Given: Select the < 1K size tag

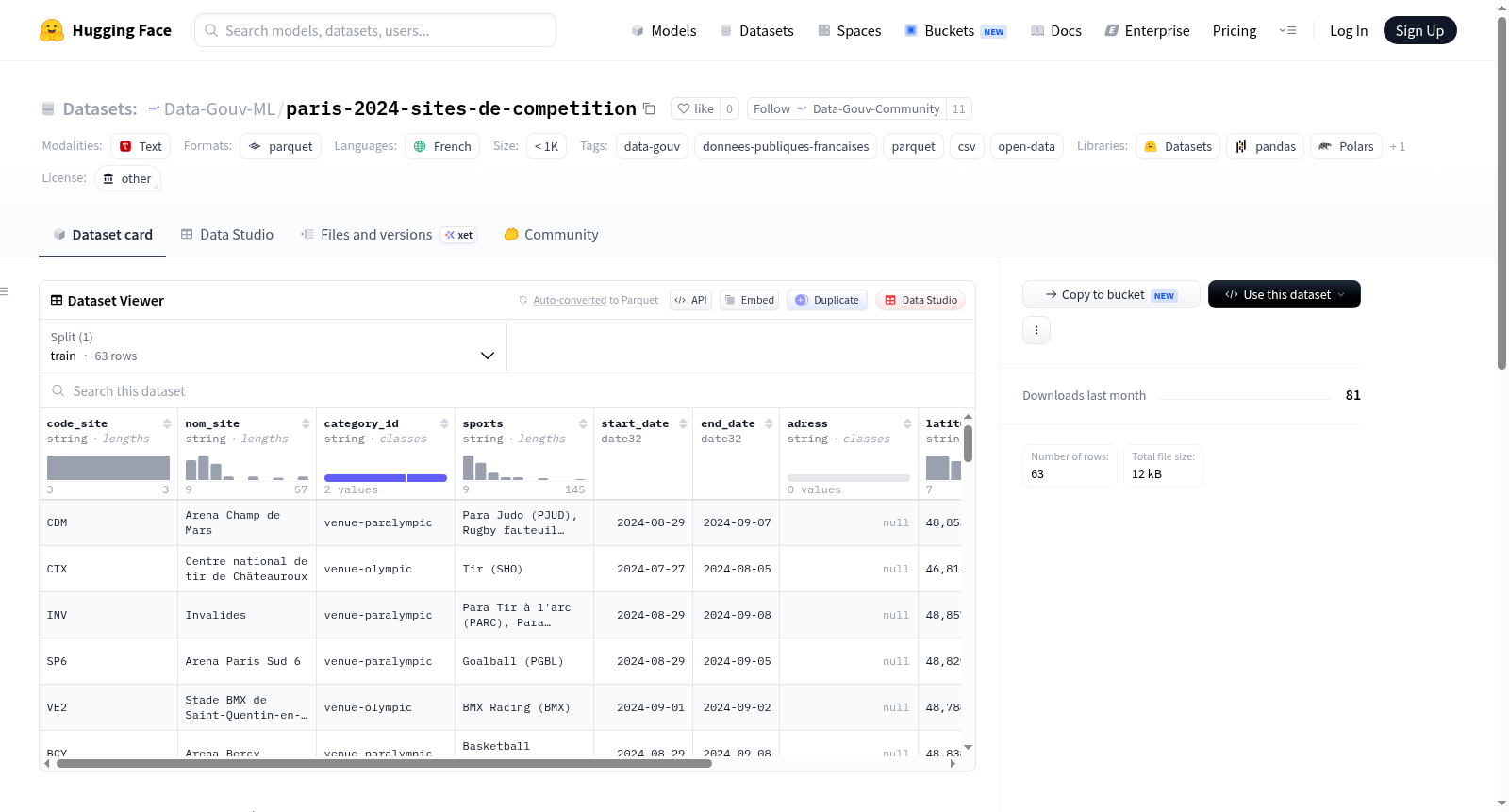Looking at the screenshot, I should (546, 146).
